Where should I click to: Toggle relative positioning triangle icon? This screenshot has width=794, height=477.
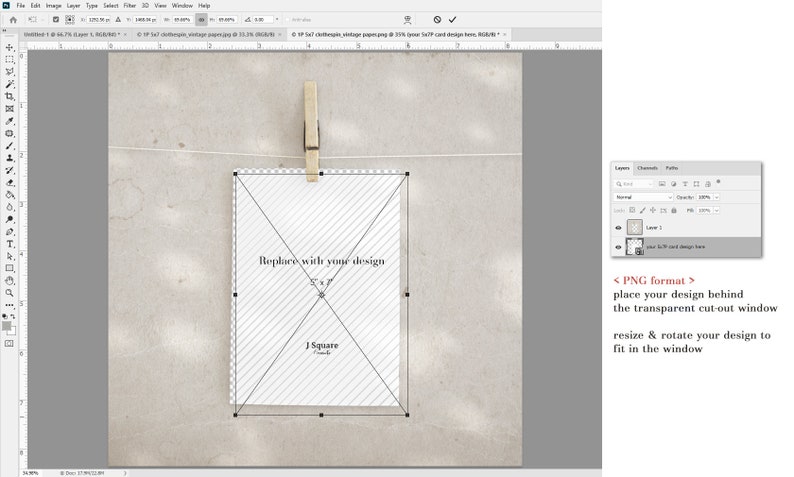tap(118, 20)
